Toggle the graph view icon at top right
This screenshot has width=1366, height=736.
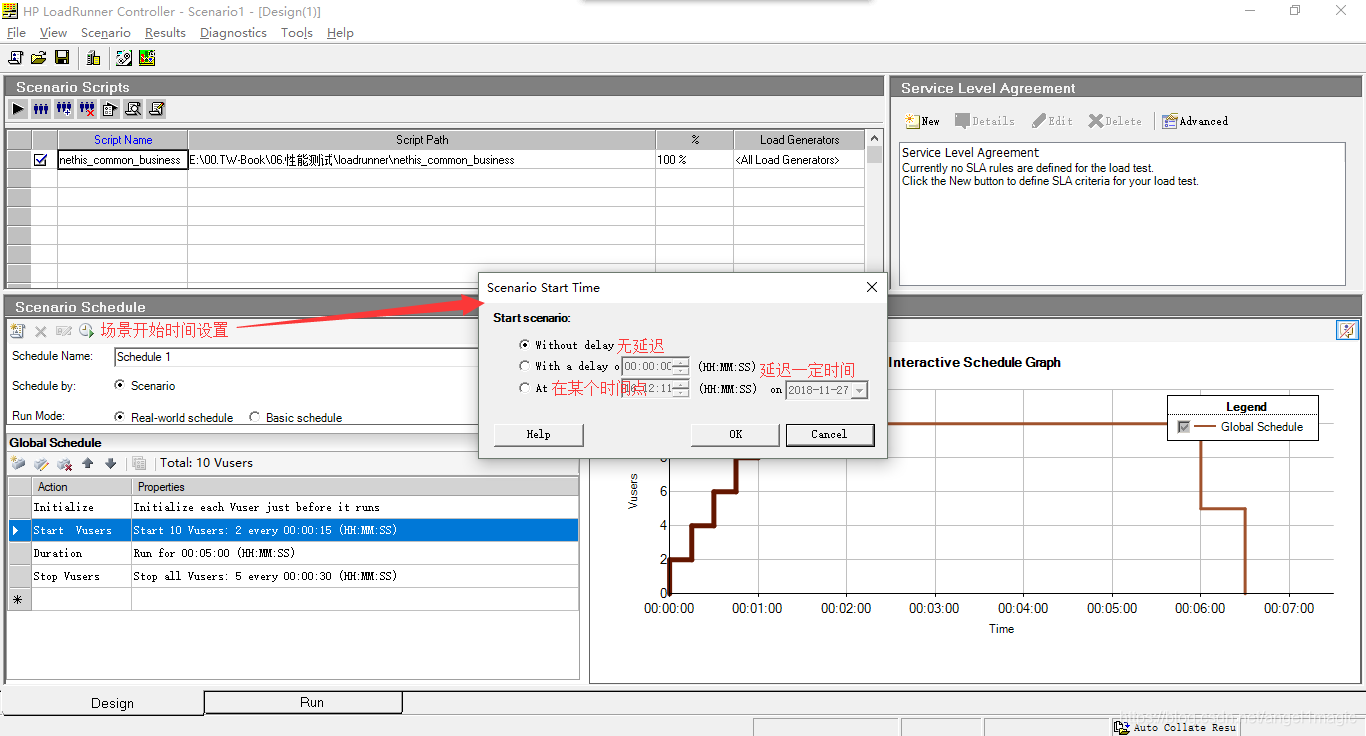point(1348,330)
